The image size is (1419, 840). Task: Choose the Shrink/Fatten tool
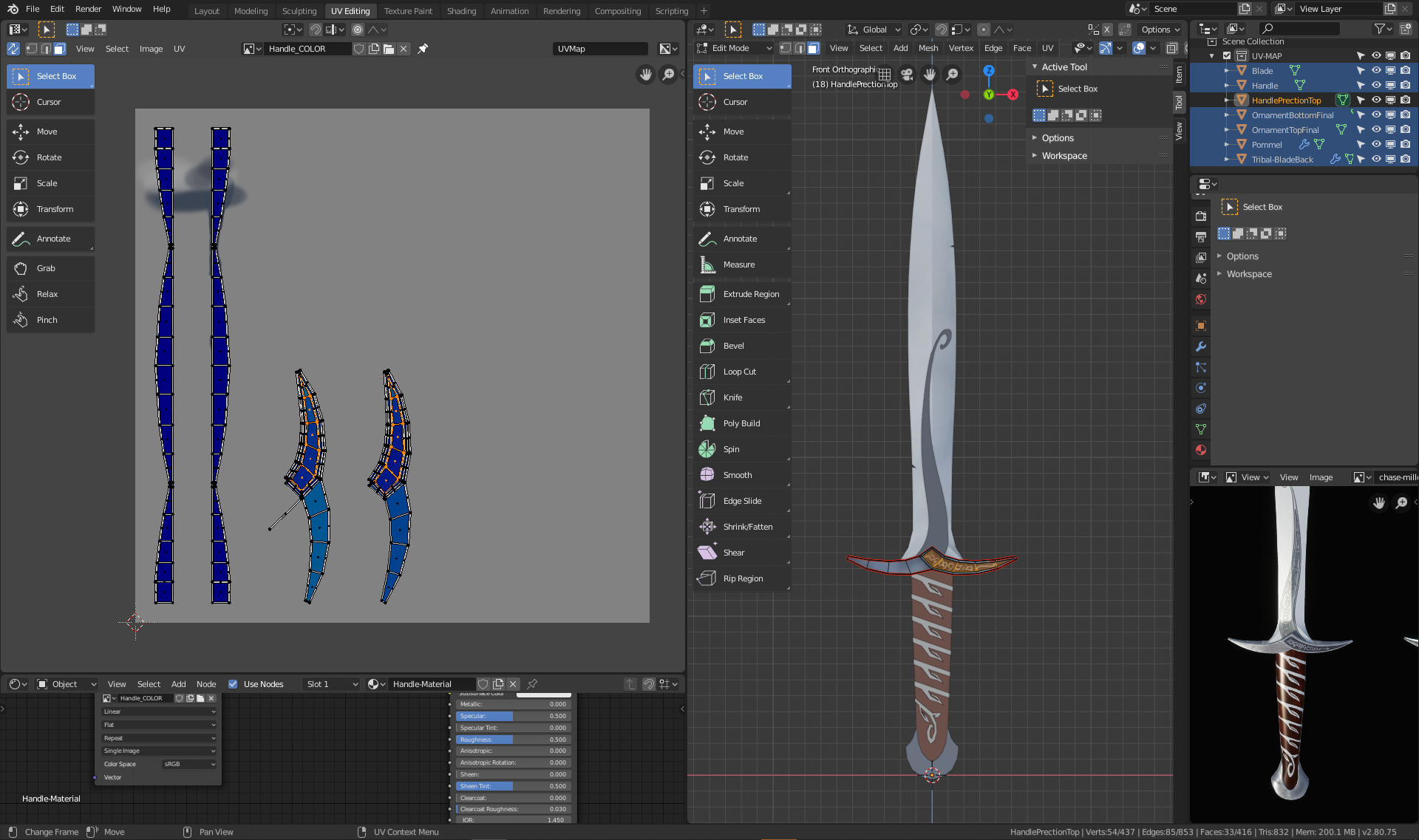tap(746, 527)
